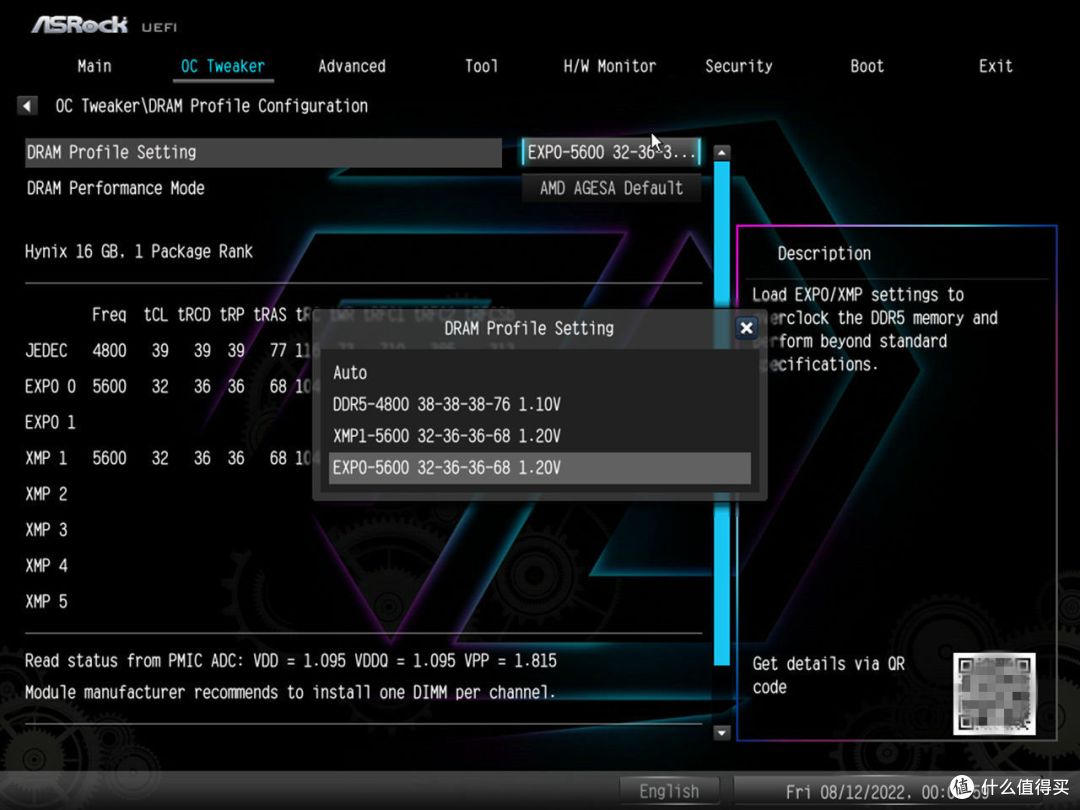Click the date and time in status bar
Image resolution: width=1080 pixels, height=810 pixels.
point(889,792)
